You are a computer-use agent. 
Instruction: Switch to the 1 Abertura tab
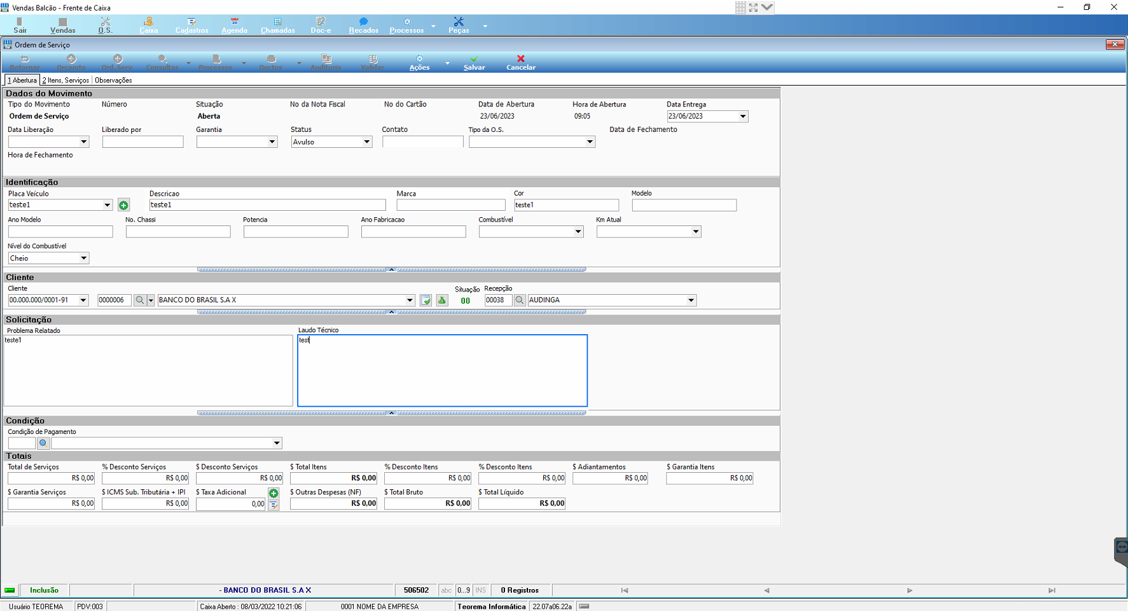22,81
